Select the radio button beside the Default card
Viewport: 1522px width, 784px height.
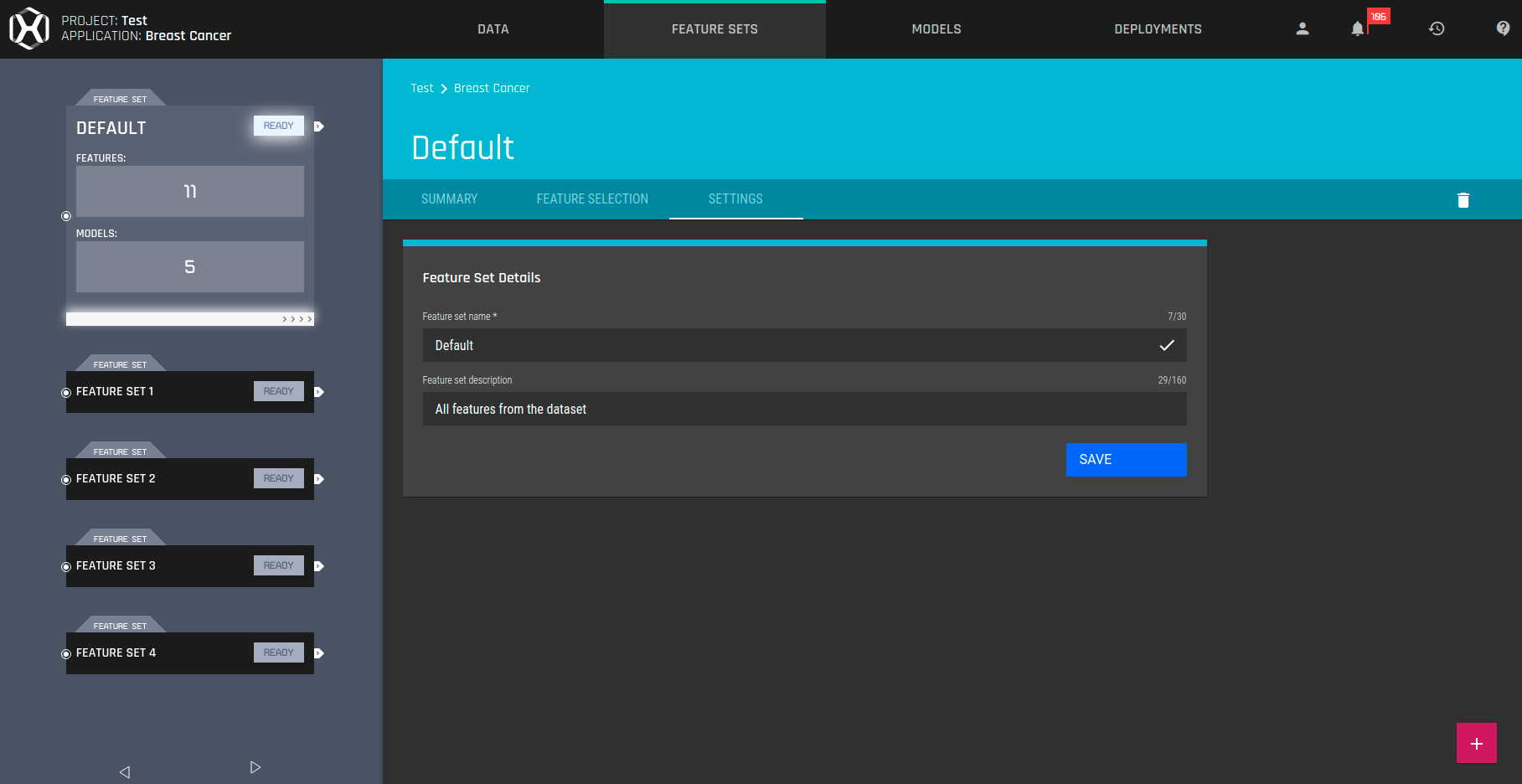coord(65,216)
